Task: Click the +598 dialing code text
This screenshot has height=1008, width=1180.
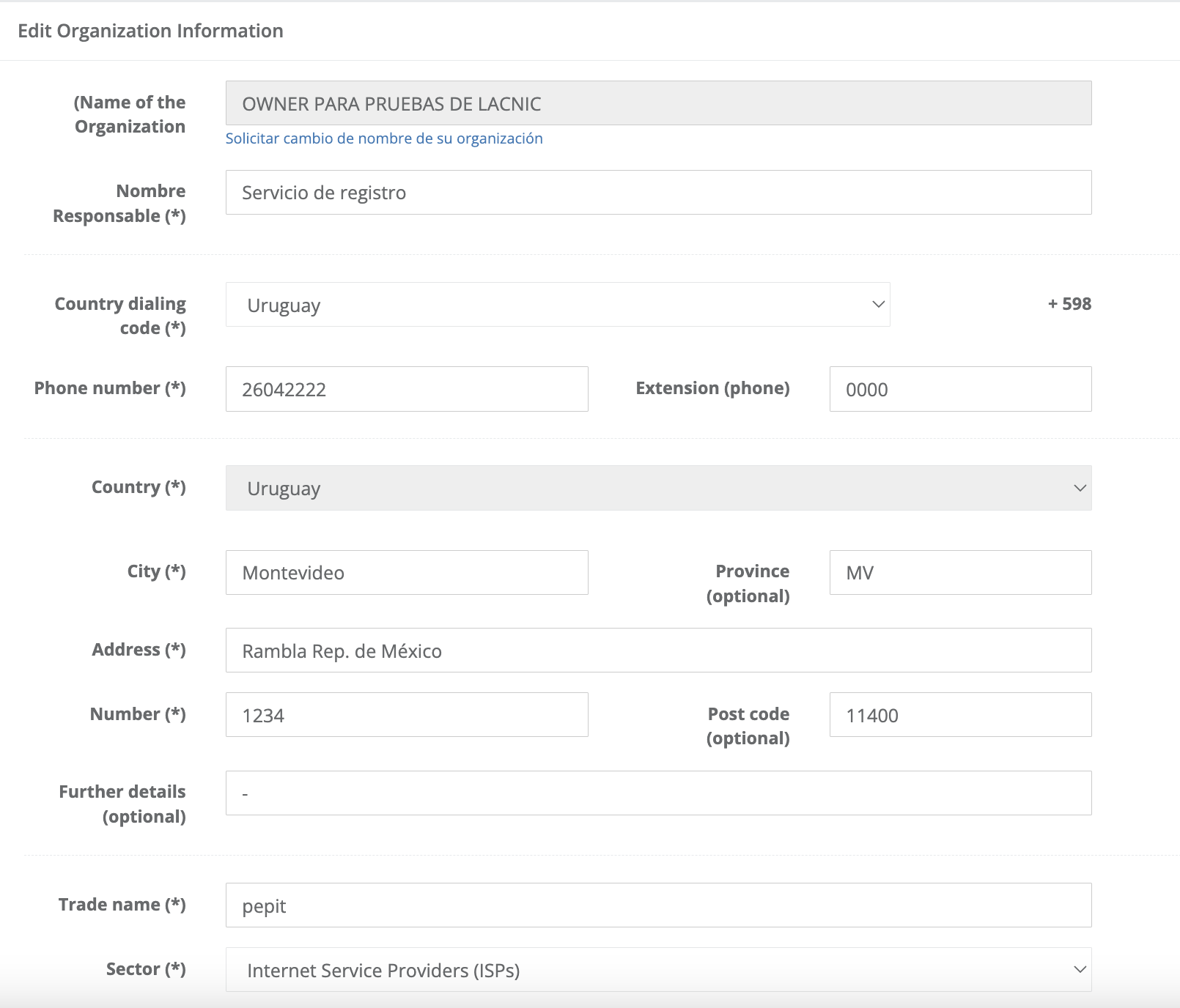Action: click(x=1069, y=304)
